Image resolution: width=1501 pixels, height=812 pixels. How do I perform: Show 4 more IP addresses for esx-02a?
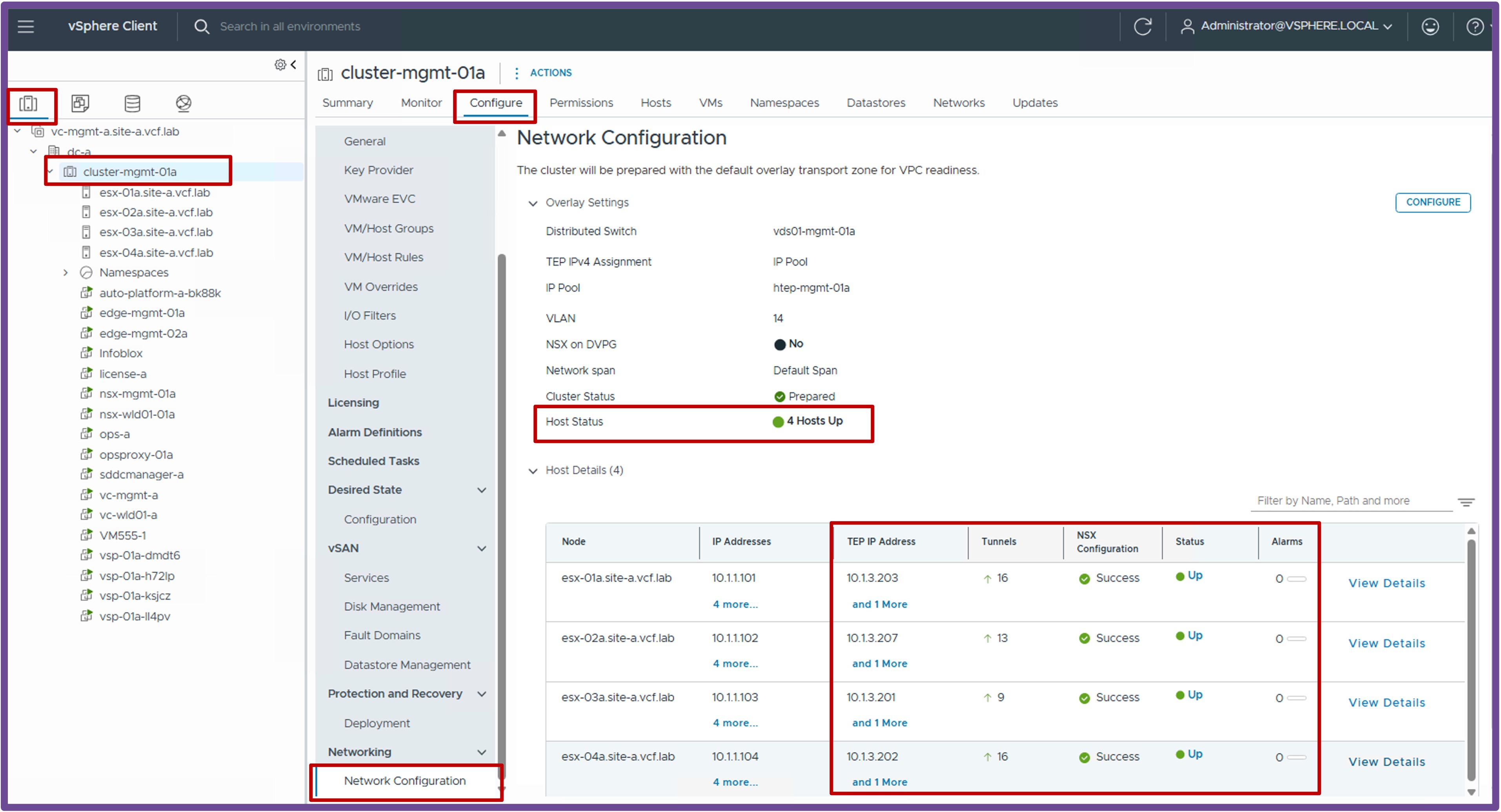[735, 663]
